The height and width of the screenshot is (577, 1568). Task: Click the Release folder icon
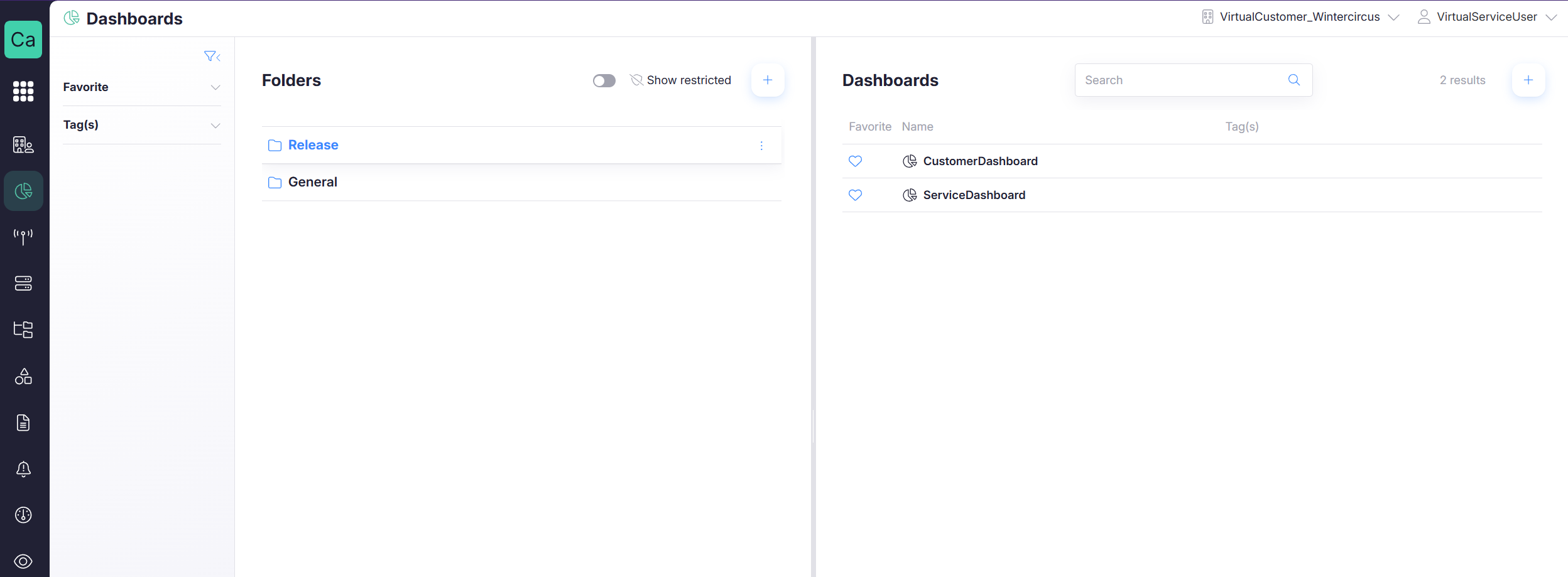pyautogui.click(x=275, y=146)
